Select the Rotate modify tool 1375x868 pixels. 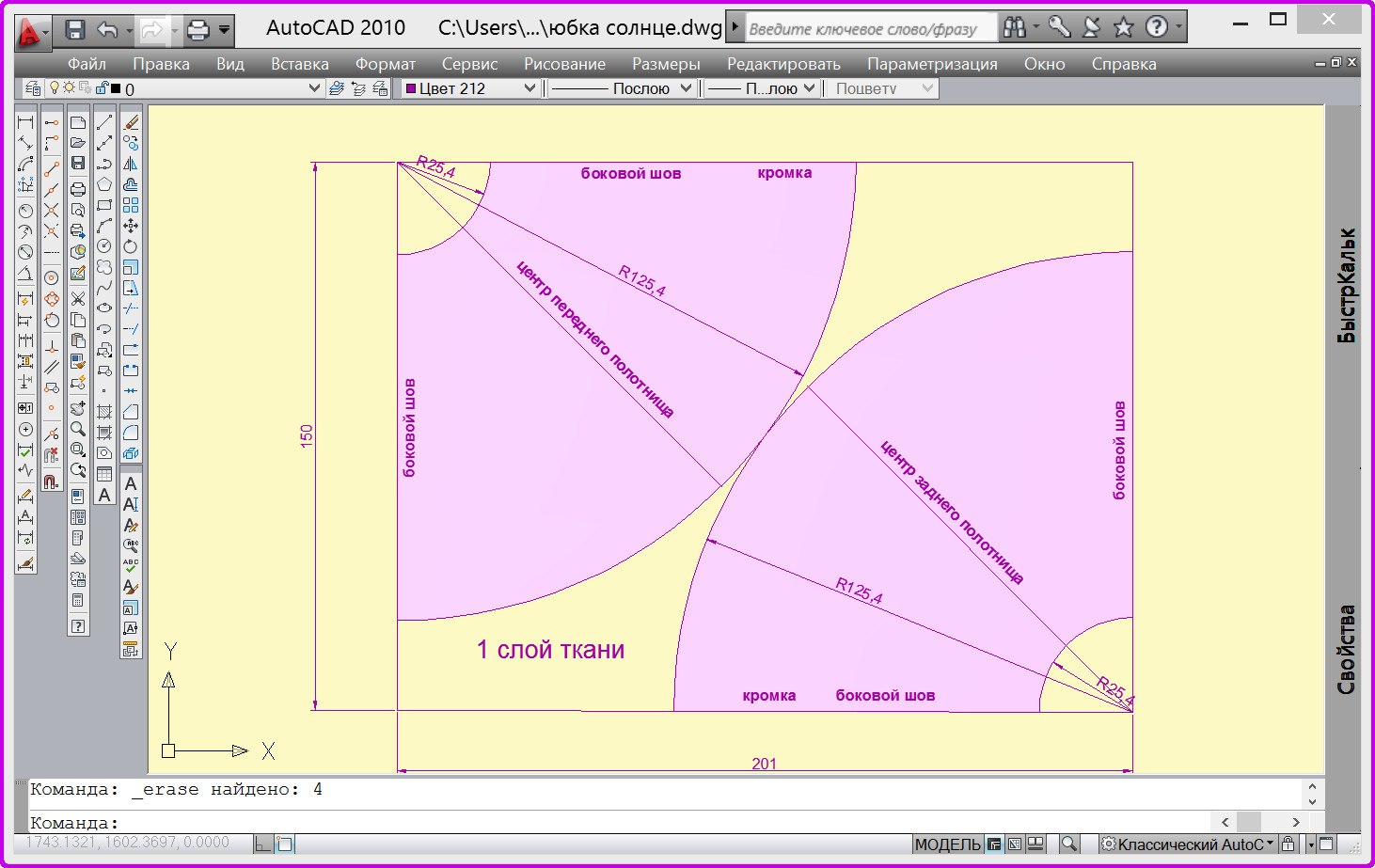click(x=131, y=246)
